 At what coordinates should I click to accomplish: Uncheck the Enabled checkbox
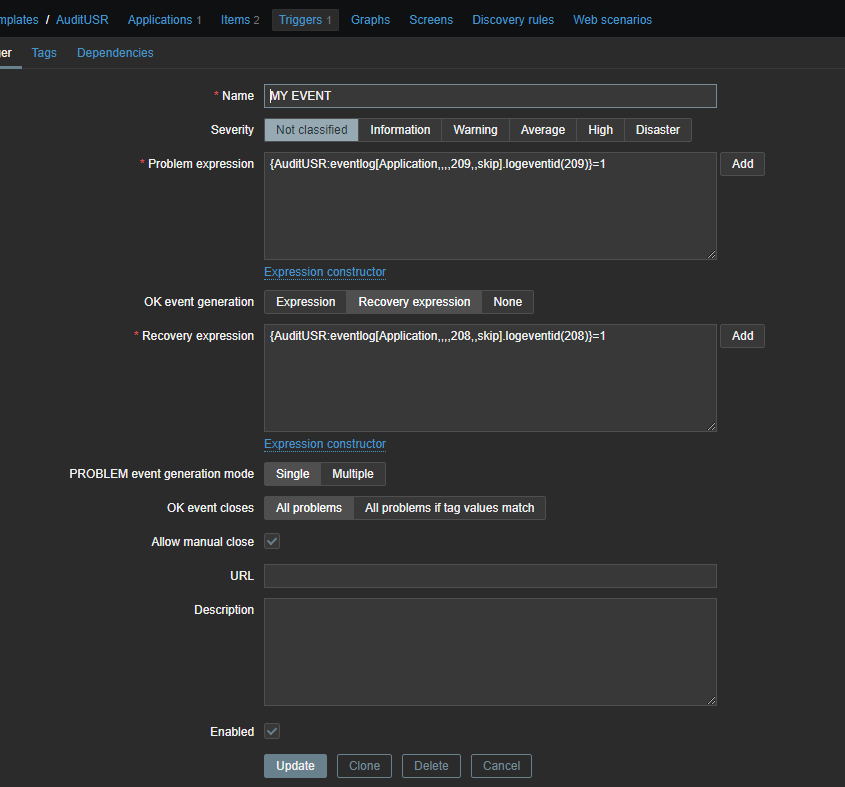coord(272,732)
